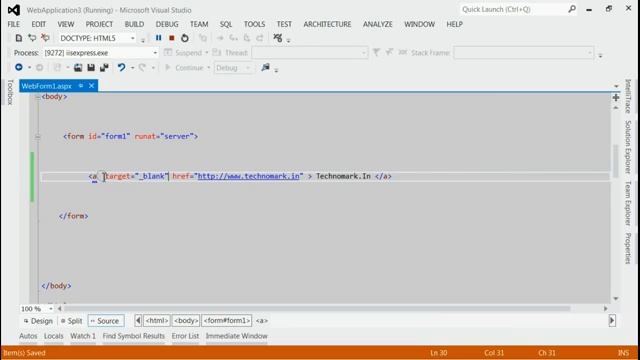The image size is (640, 360).
Task: Restart the debugging session
Action: click(184, 38)
